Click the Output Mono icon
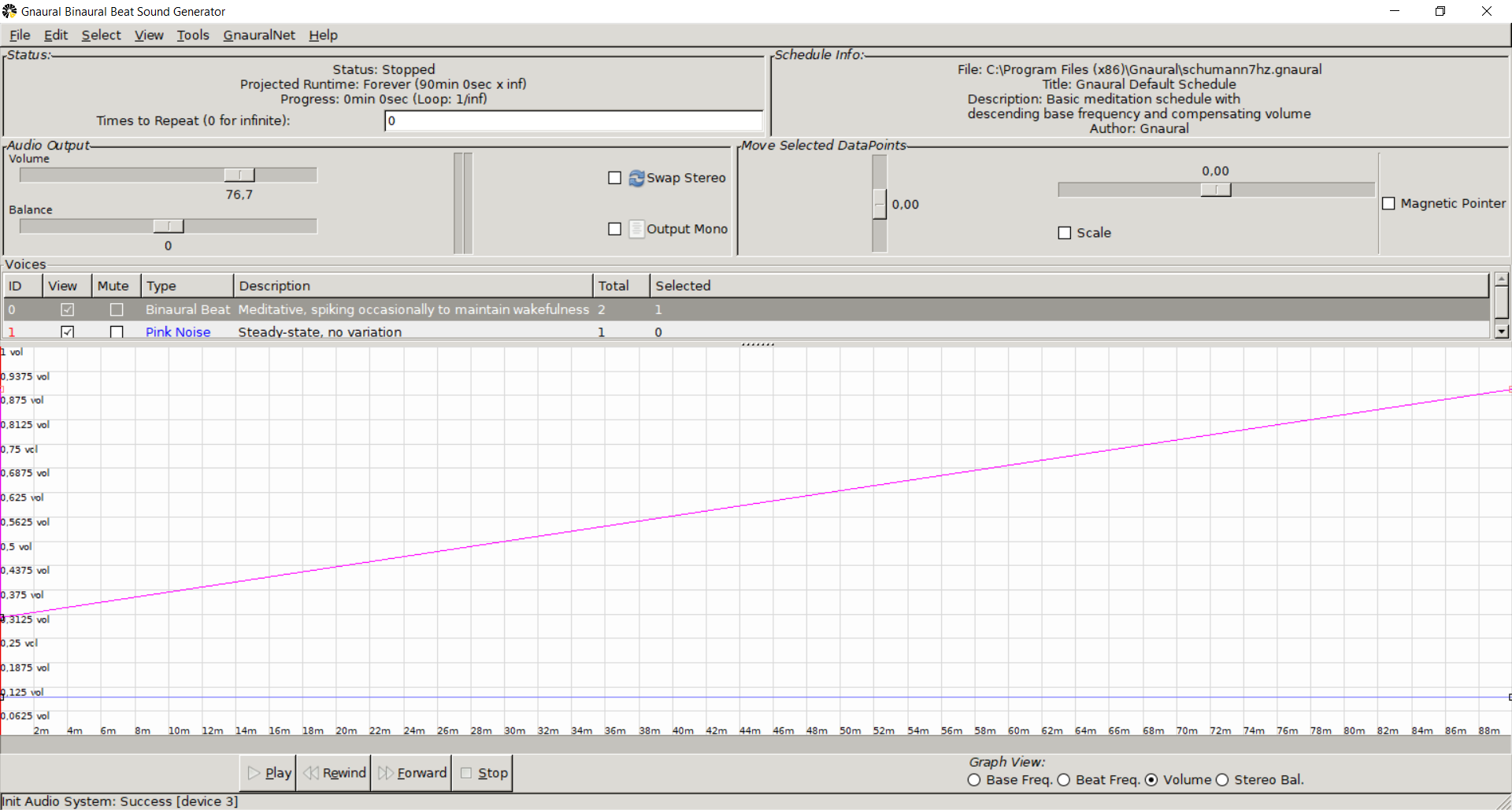Screen dimensions: 1512x810 coord(636,229)
